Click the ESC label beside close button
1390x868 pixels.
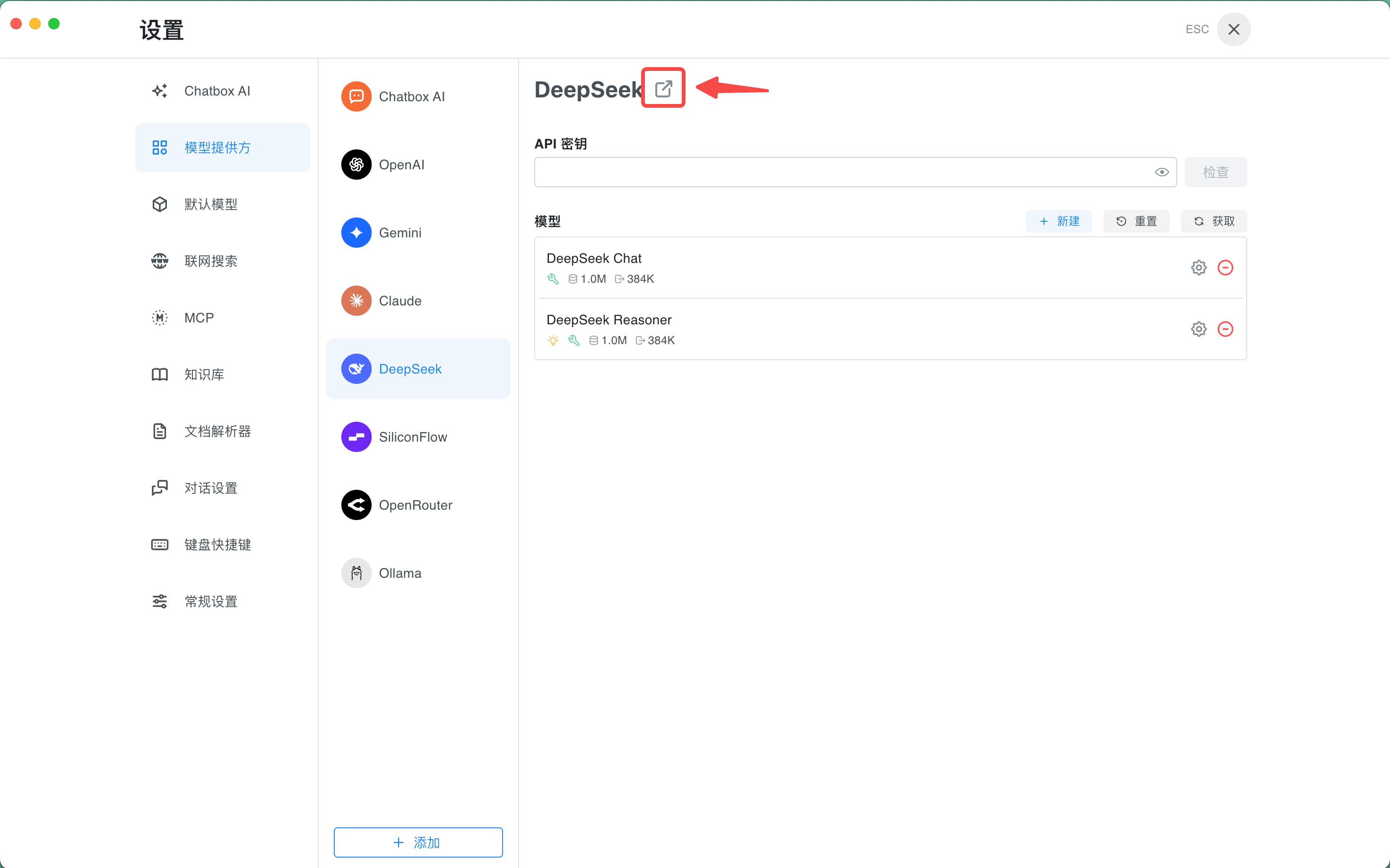pyautogui.click(x=1197, y=29)
